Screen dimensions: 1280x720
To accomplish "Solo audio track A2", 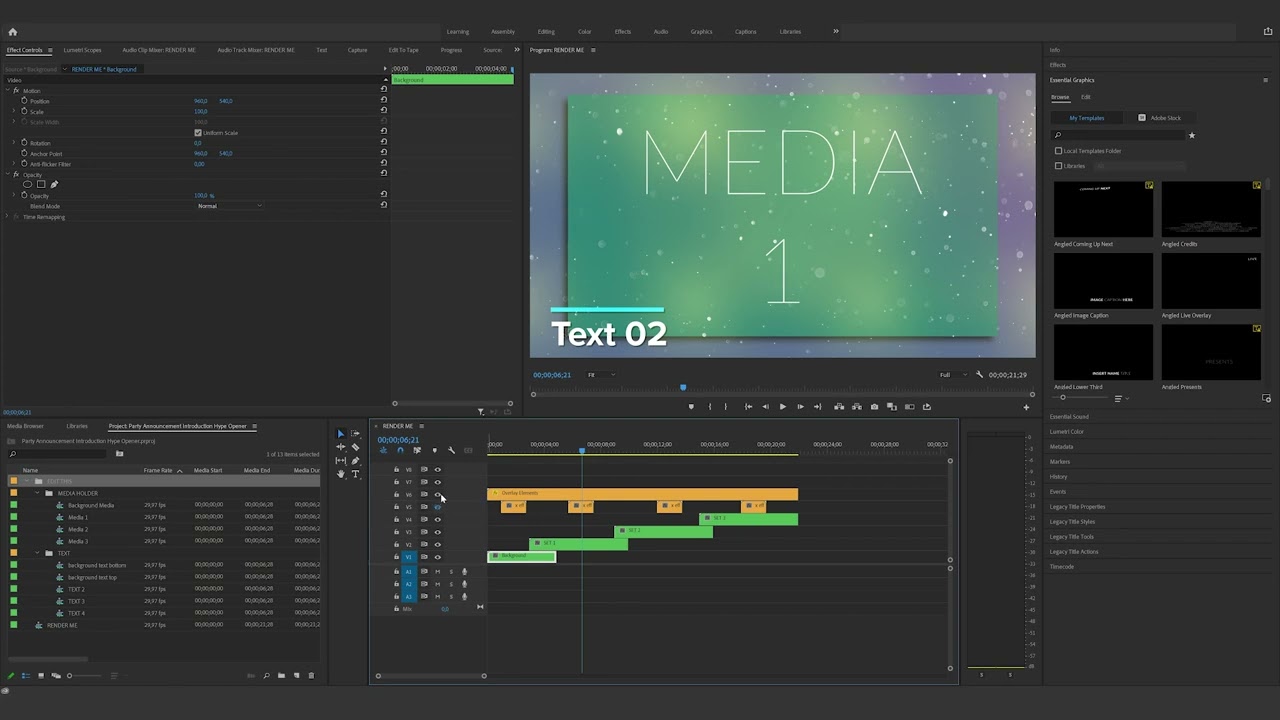I will pos(451,584).
